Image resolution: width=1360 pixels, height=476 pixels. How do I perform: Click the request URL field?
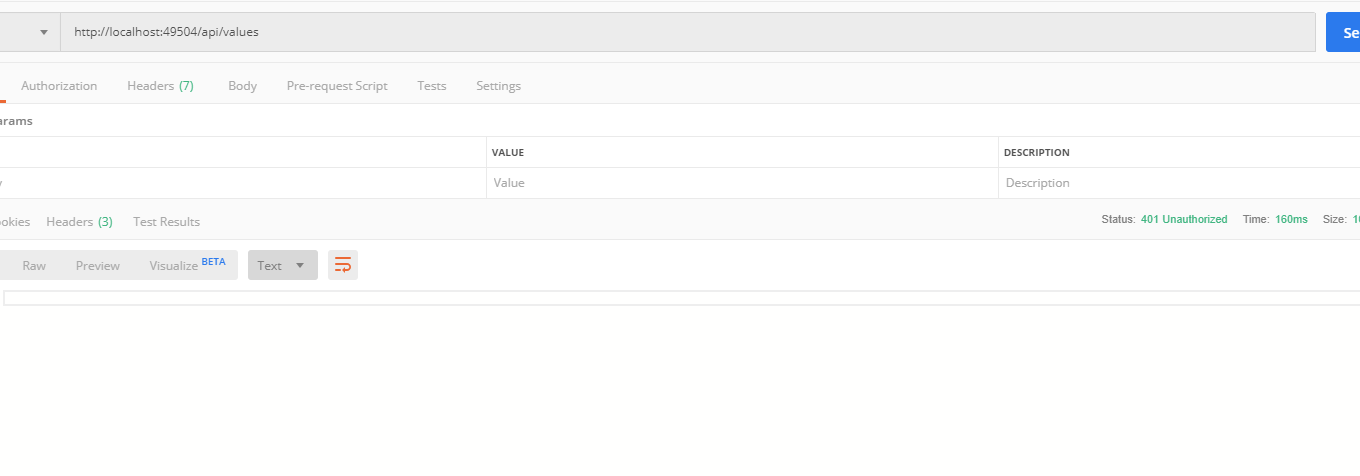click(x=687, y=32)
